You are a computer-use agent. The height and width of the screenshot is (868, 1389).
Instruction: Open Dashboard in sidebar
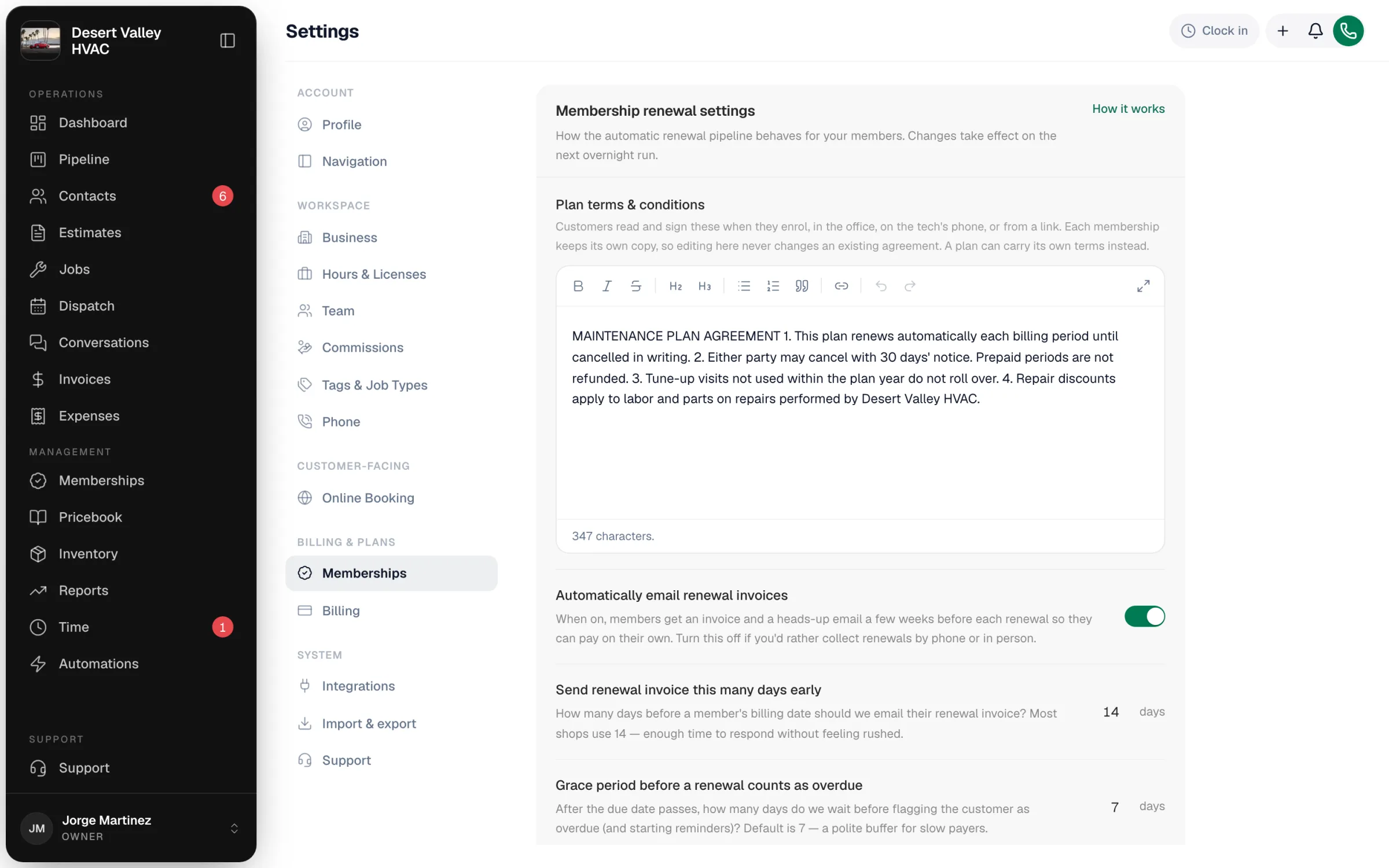pyautogui.click(x=131, y=123)
